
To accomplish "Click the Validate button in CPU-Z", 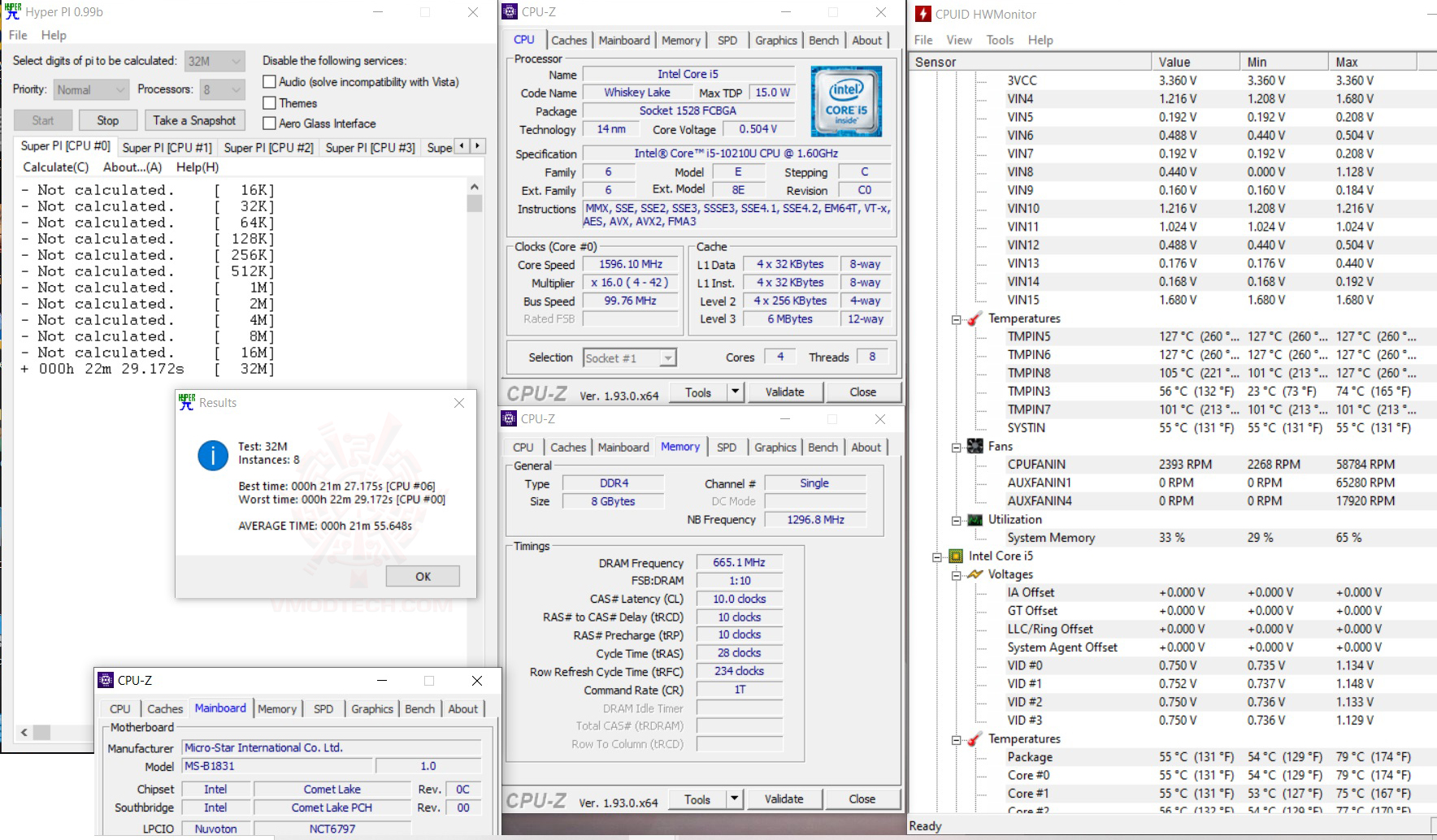I will tap(784, 392).
